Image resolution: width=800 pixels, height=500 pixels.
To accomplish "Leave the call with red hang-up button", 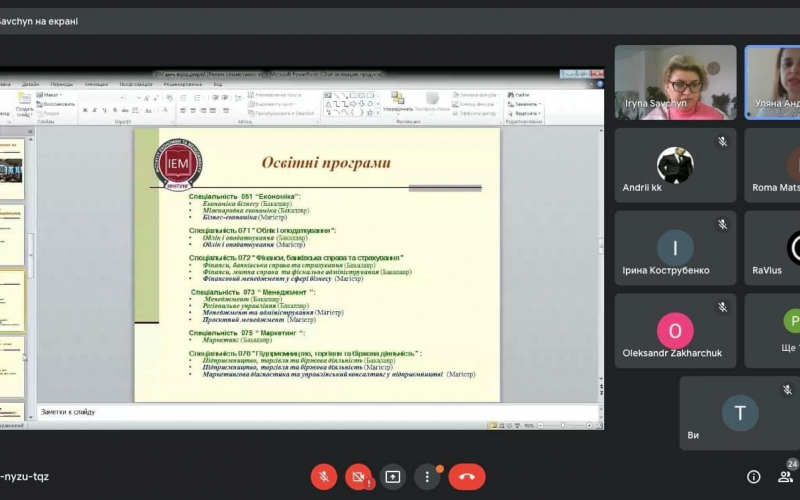I will 467,477.
